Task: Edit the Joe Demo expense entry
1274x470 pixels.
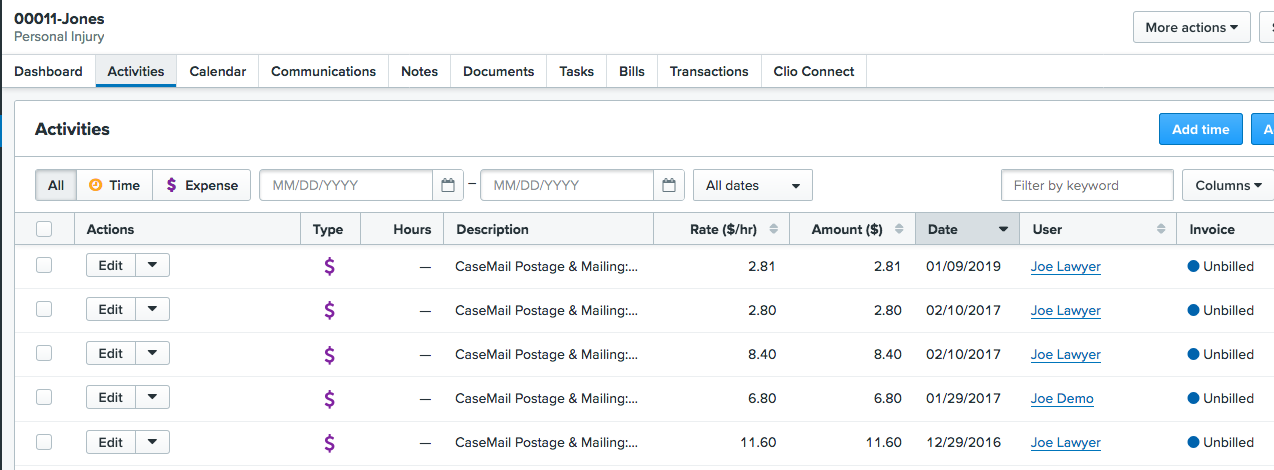Action: coord(111,397)
